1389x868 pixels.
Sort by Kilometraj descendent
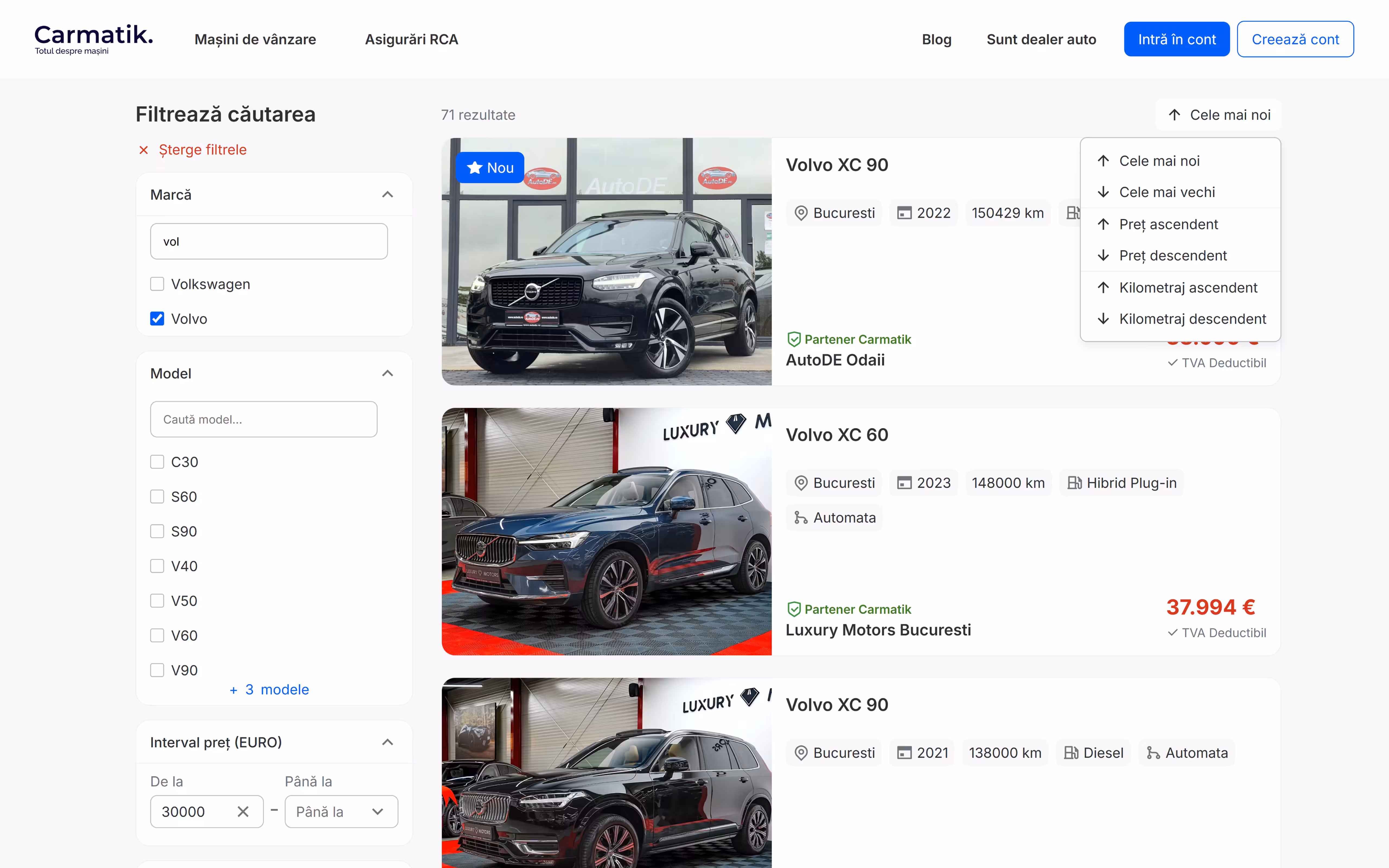[x=1180, y=319]
